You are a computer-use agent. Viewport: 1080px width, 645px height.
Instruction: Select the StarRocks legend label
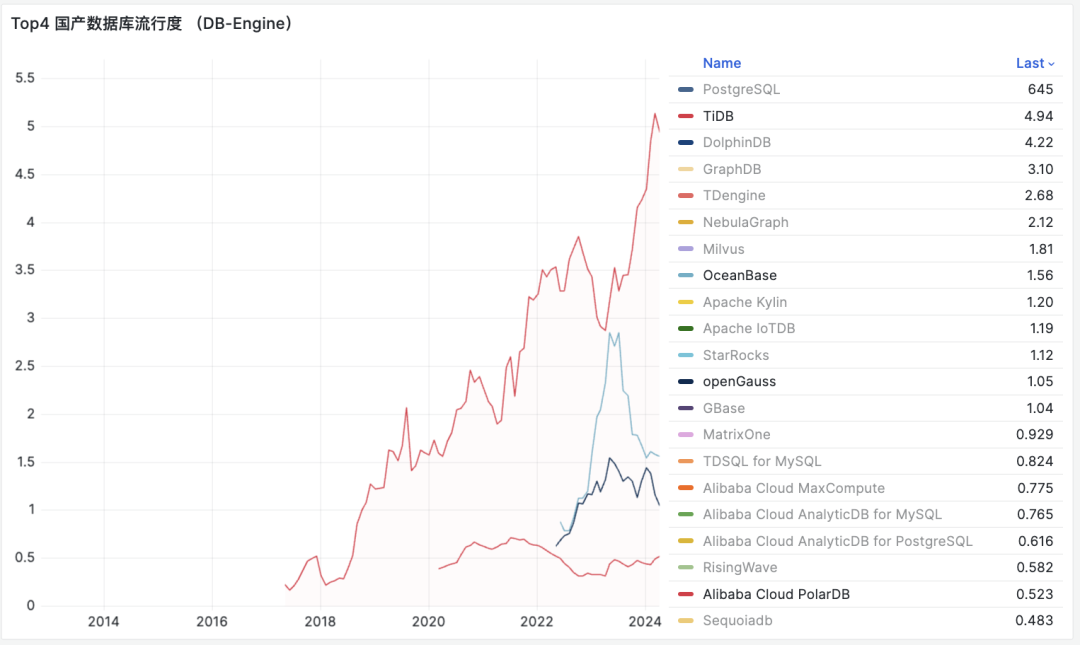(735, 355)
